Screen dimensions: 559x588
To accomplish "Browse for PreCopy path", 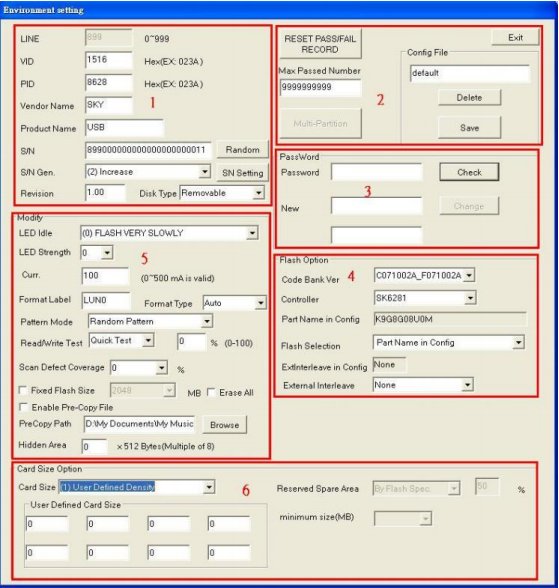I will [x=224, y=425].
